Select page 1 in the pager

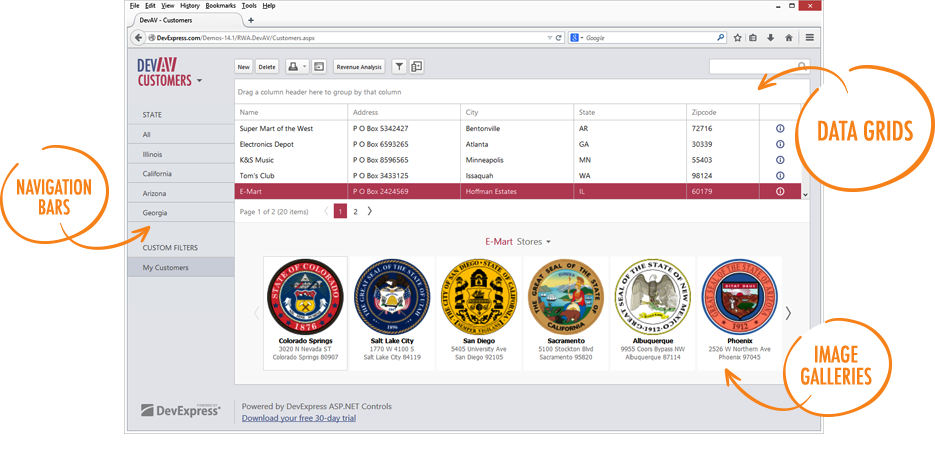click(340, 211)
